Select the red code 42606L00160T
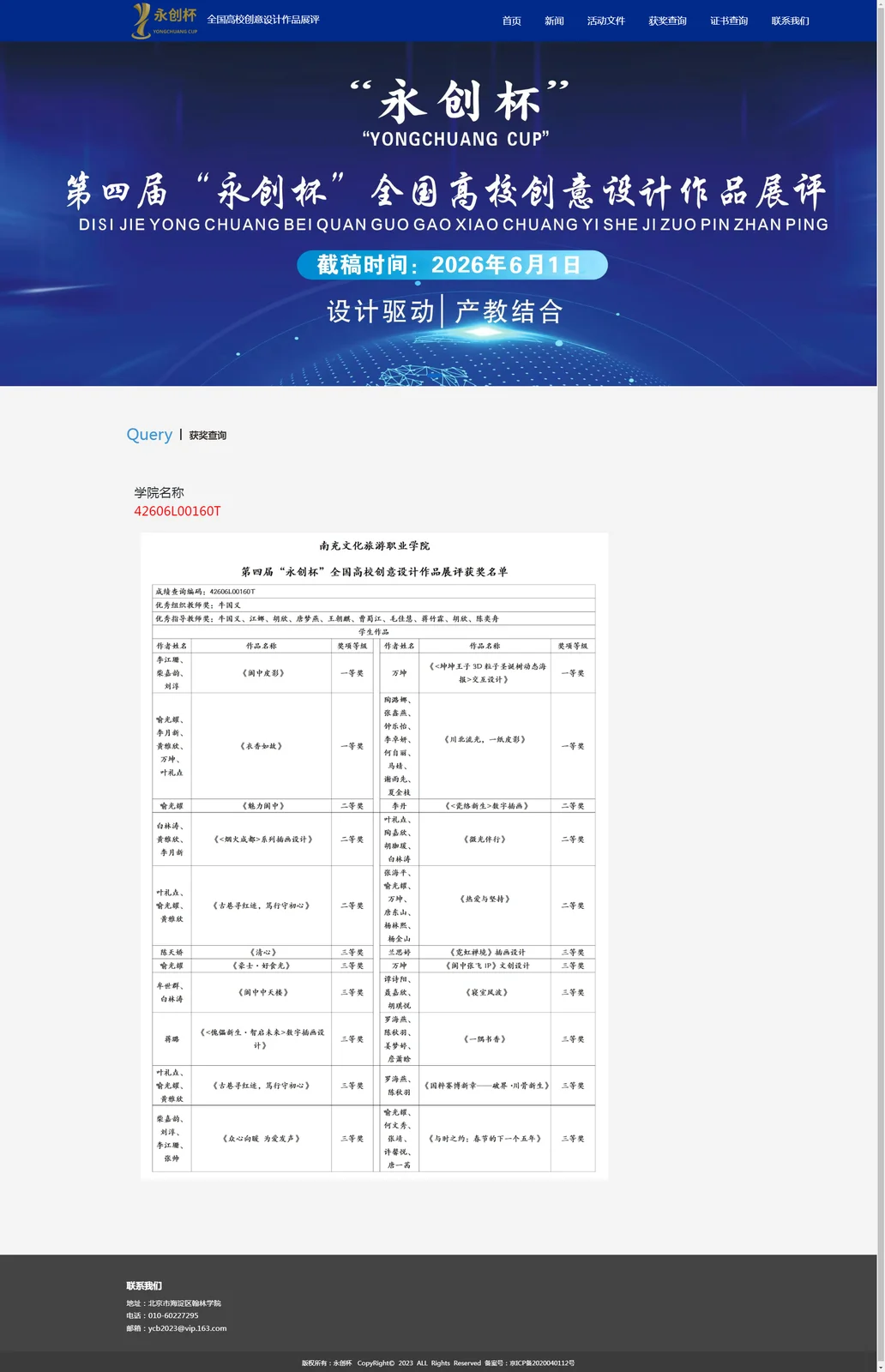This screenshot has width=885, height=1372. point(178,511)
